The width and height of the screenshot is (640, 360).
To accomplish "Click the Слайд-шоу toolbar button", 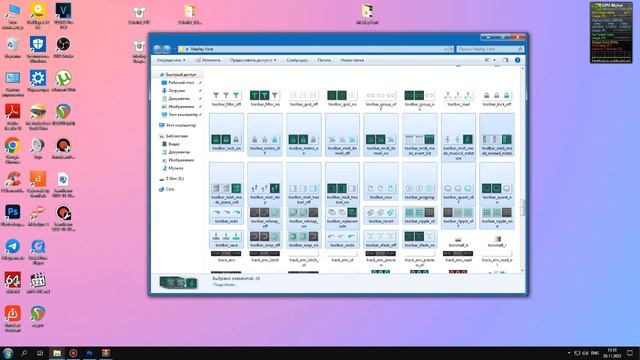I will [x=297, y=60].
